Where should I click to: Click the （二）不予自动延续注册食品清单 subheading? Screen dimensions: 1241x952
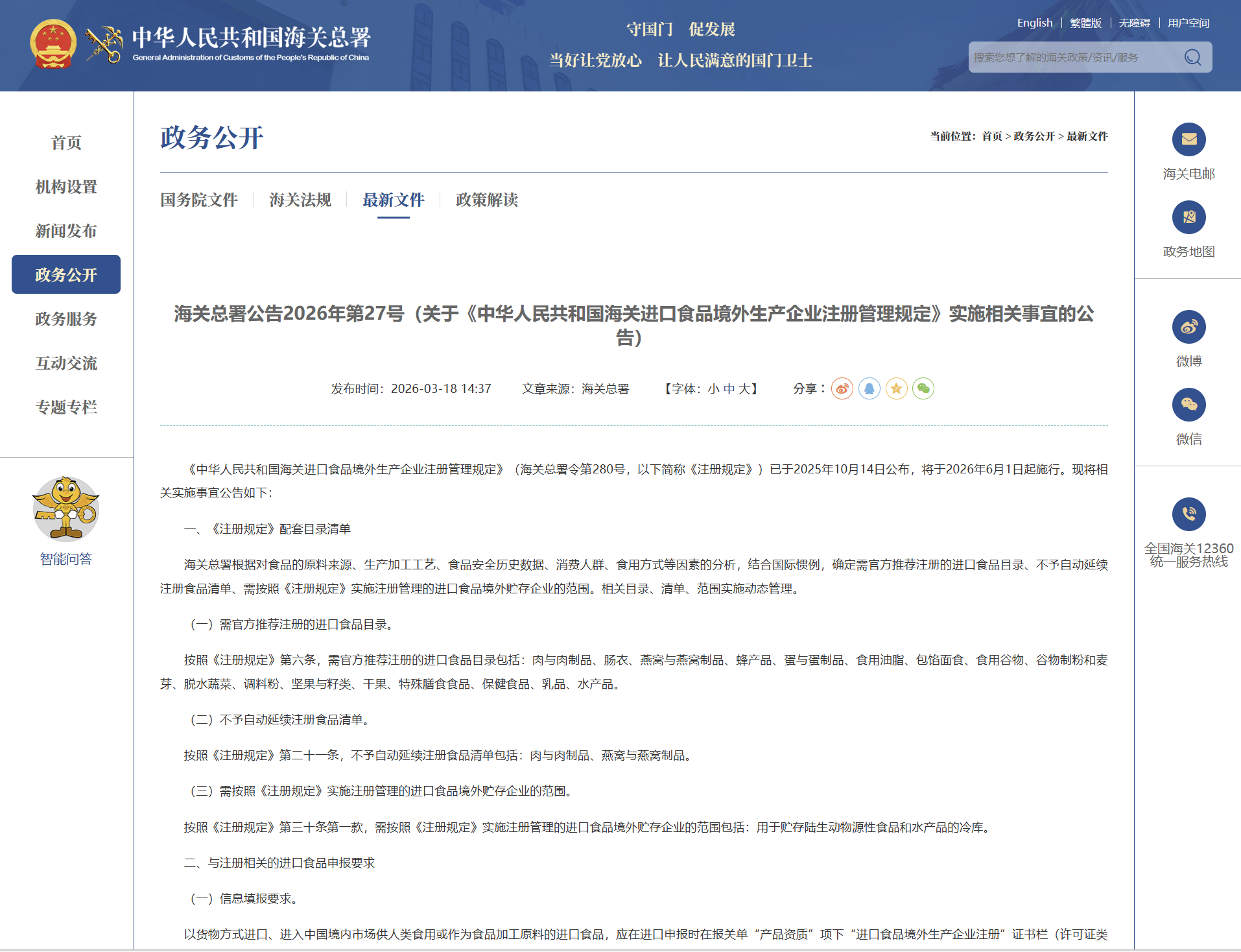point(279,720)
